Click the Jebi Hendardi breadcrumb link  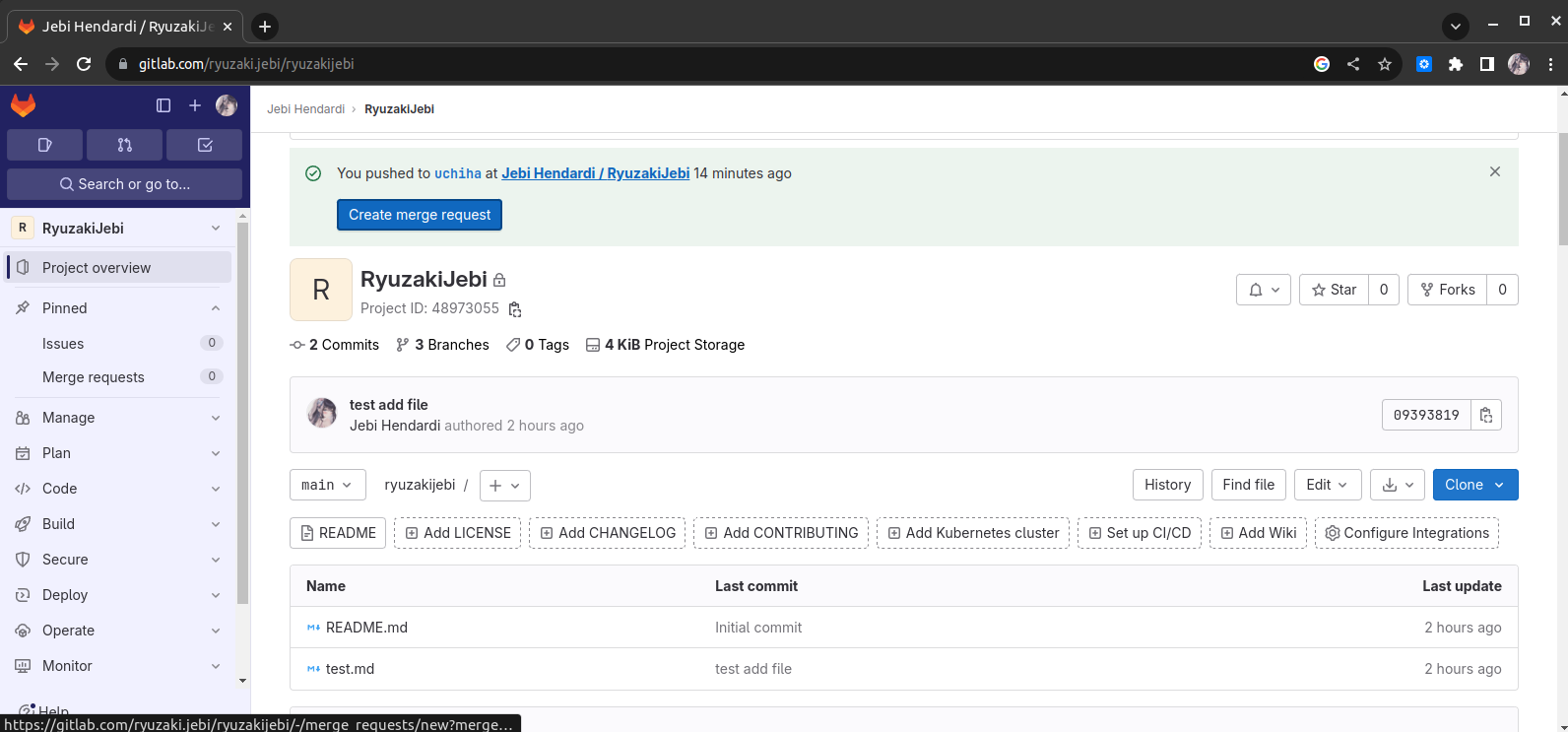click(305, 109)
